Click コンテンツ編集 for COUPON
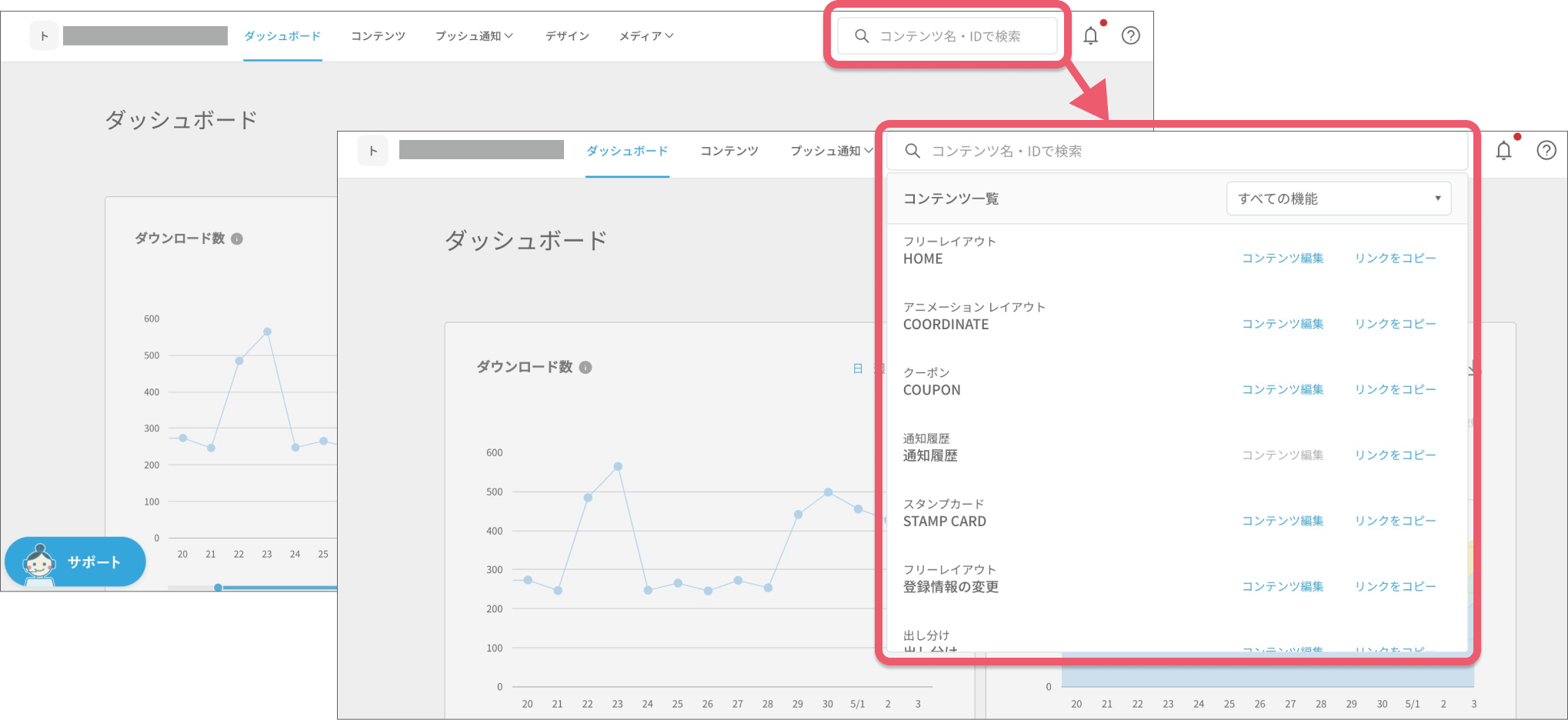The width and height of the screenshot is (1568, 720). [1283, 389]
